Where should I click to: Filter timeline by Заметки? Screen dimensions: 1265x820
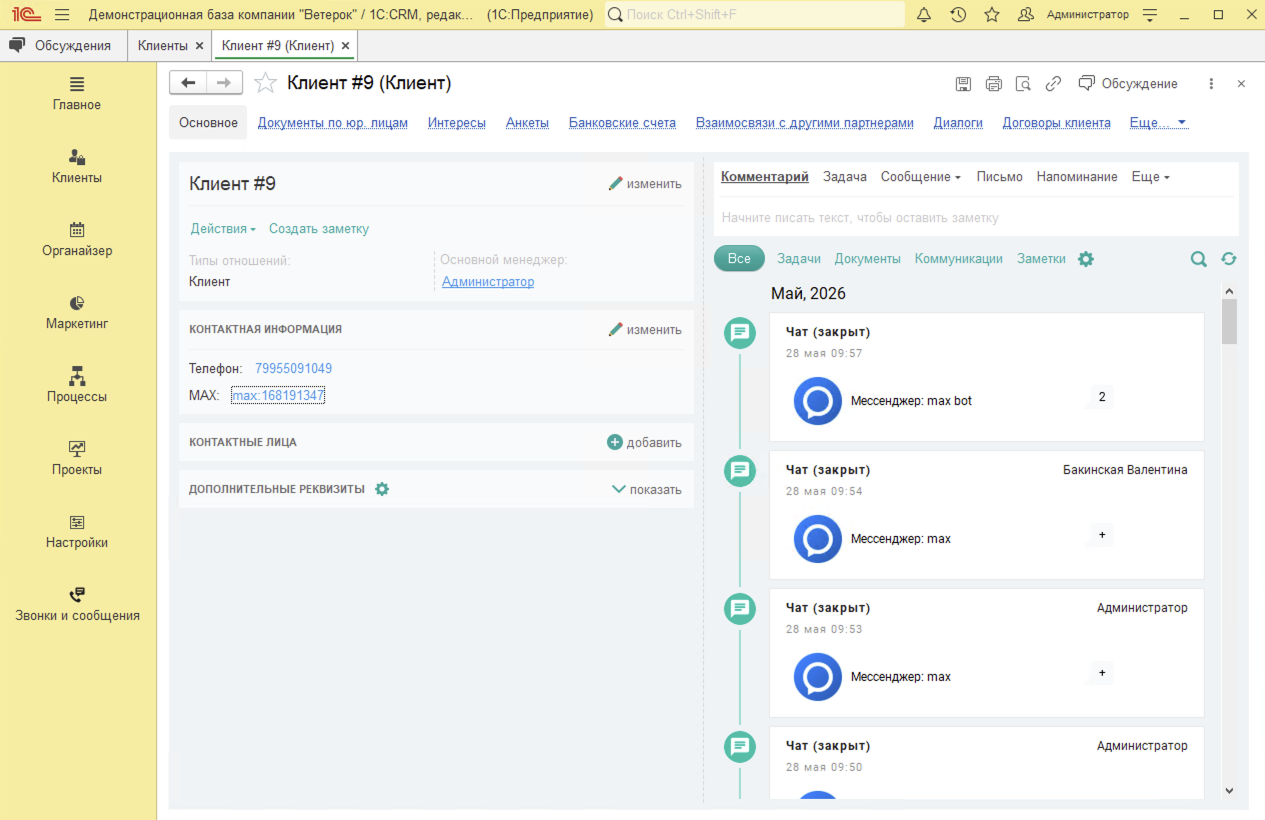click(1041, 258)
